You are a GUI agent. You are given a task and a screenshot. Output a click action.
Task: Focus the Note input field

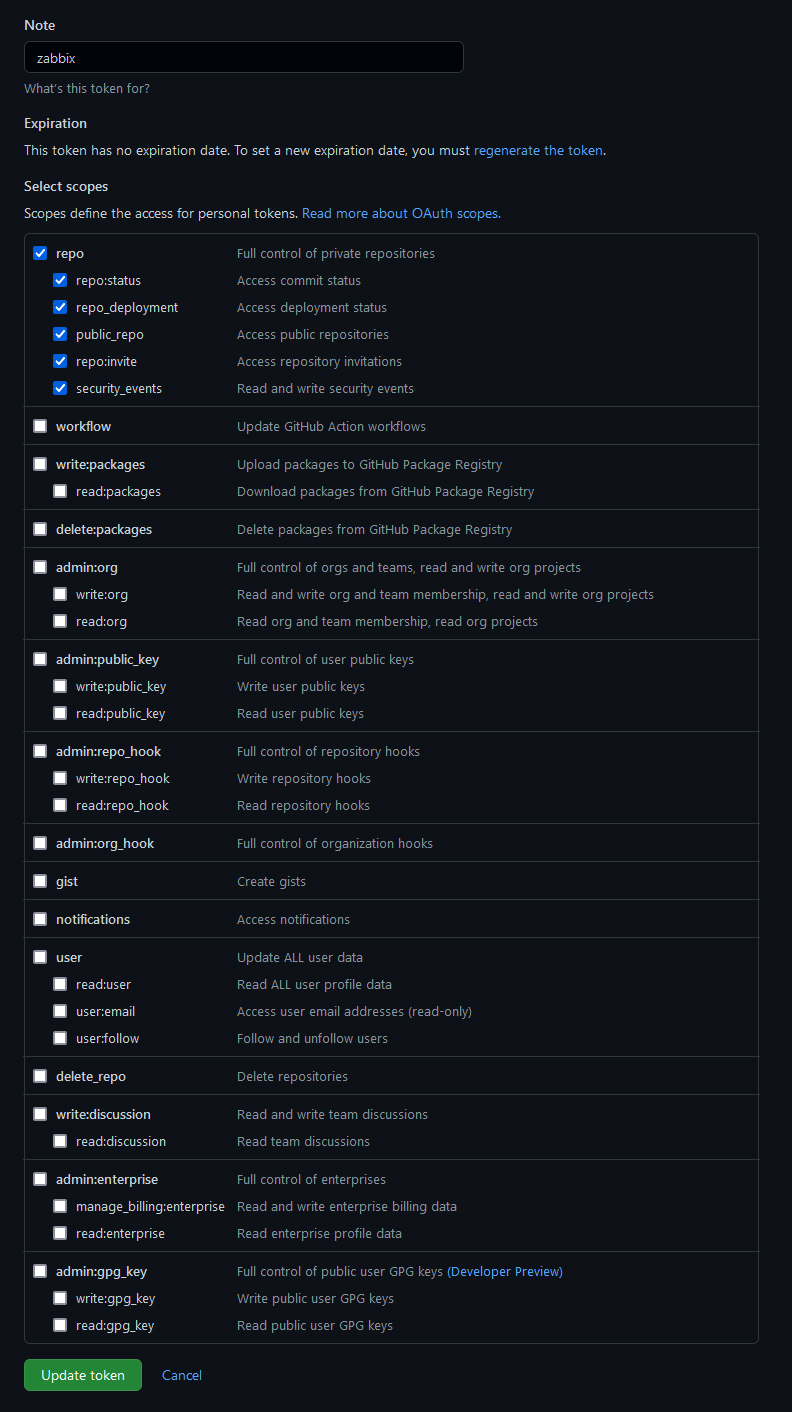(243, 58)
